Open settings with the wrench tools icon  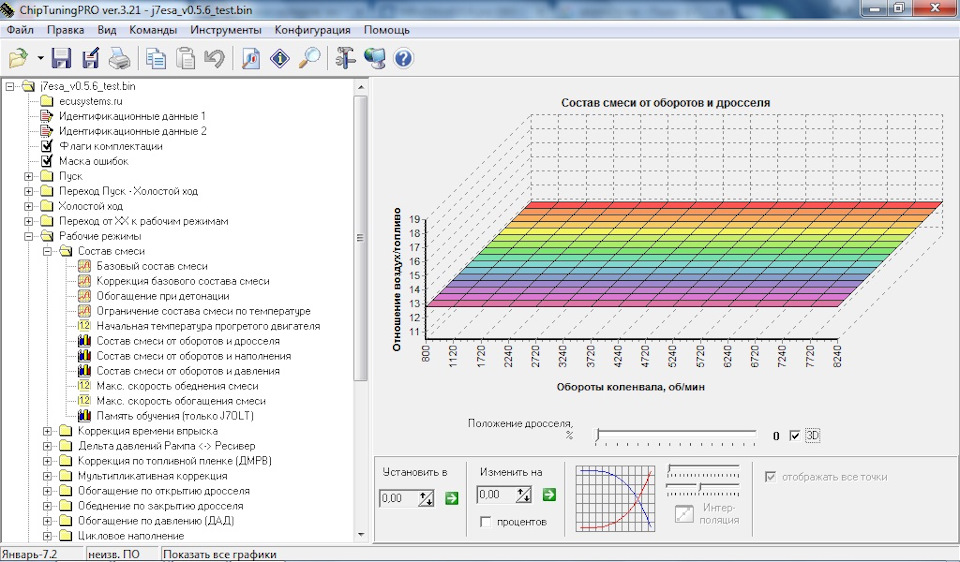click(x=345, y=58)
